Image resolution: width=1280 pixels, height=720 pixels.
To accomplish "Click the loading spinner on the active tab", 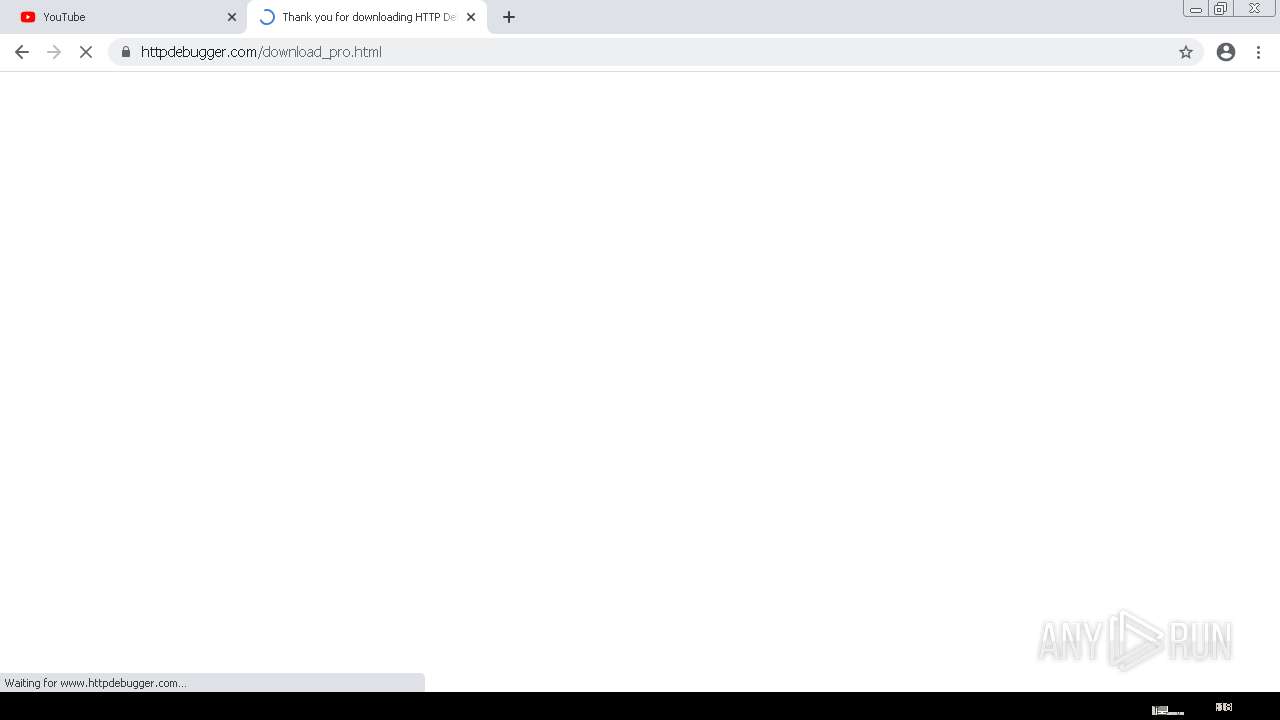I will [267, 17].
